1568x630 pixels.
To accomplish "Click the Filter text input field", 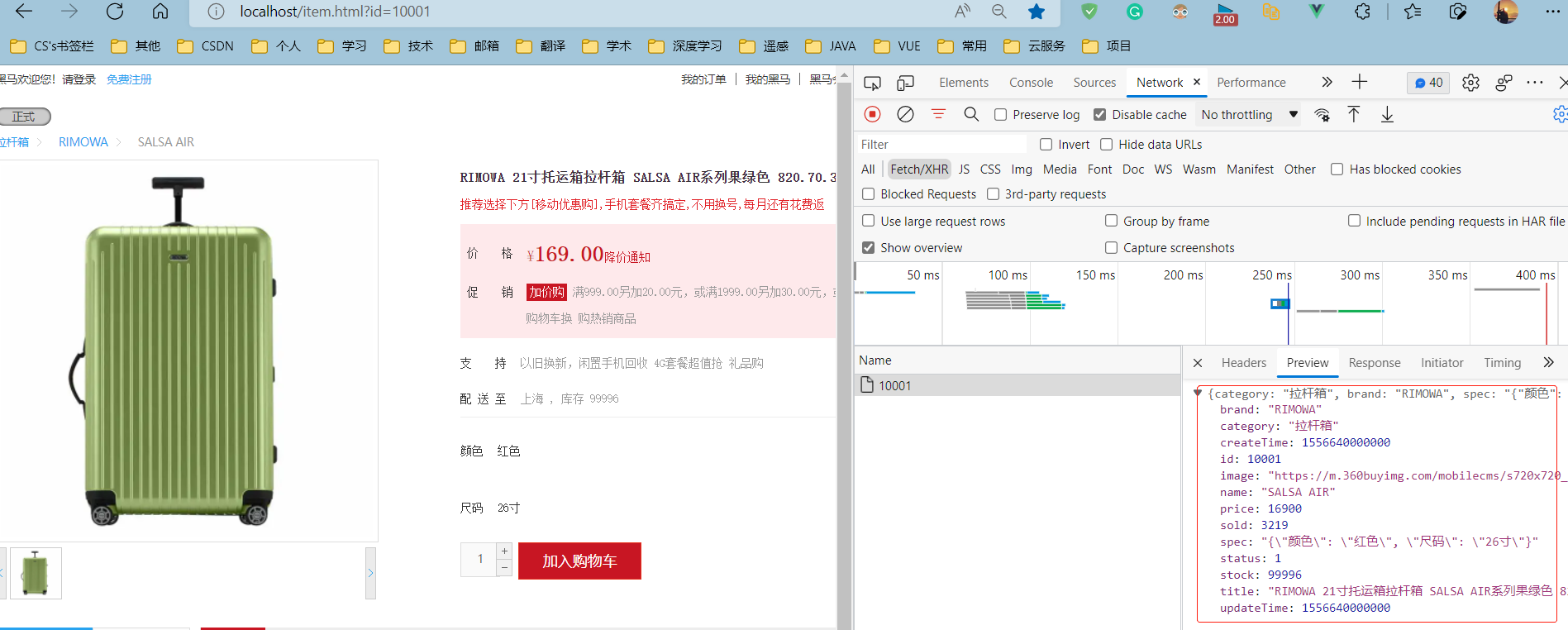I will [941, 145].
